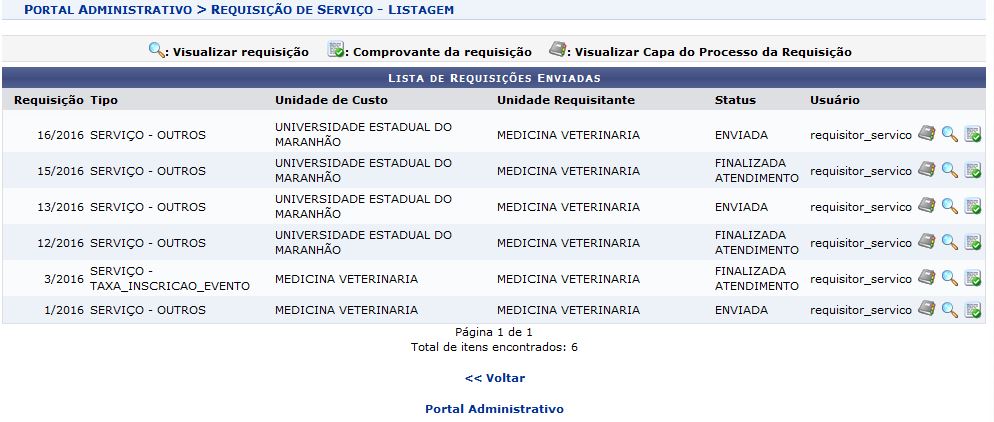Open receipt (comprovante) for requisition 16/2016
The width and height of the screenshot is (994, 422).
pyautogui.click(x=972, y=135)
